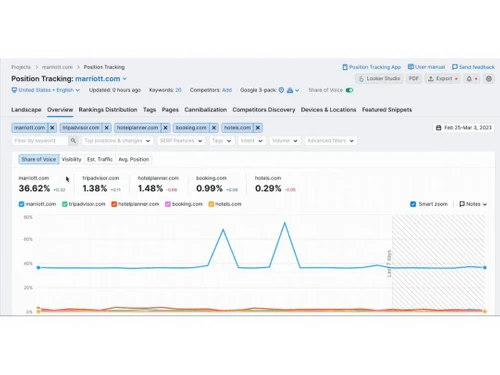This screenshot has height=375, width=500.
Task: Click the Send feedback link
Action: 473,67
